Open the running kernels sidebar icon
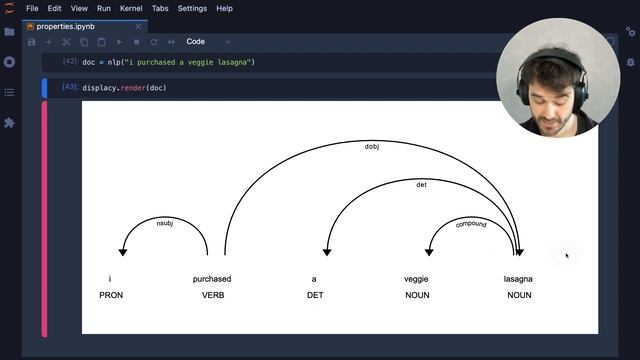 [9, 62]
